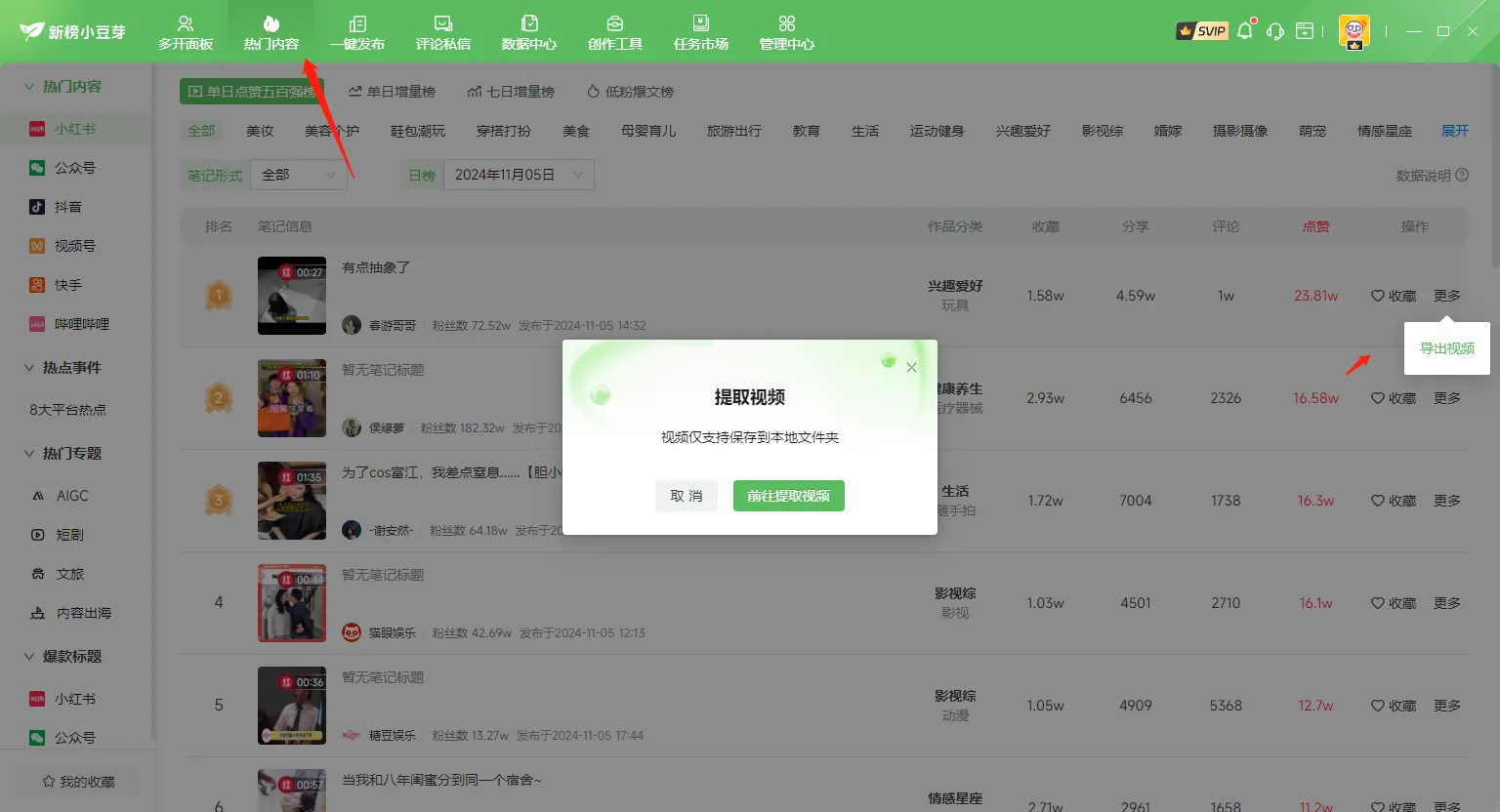Viewport: 1500px width, 812px height.
Task: Click the SVIP badge
Action: 1202,31
